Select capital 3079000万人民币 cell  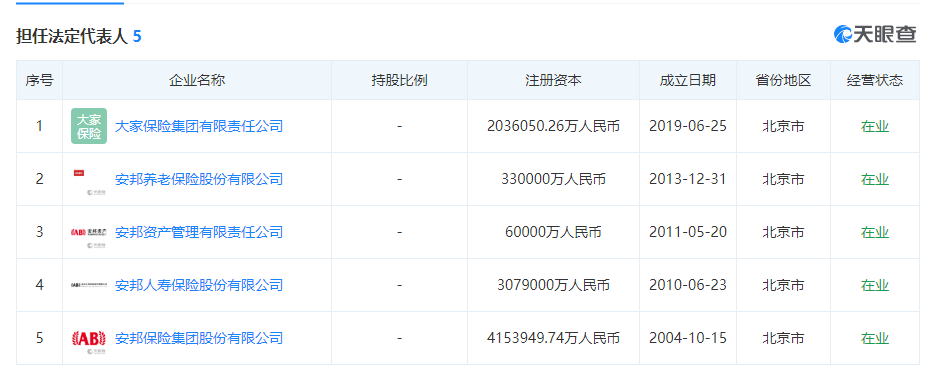coord(553,286)
